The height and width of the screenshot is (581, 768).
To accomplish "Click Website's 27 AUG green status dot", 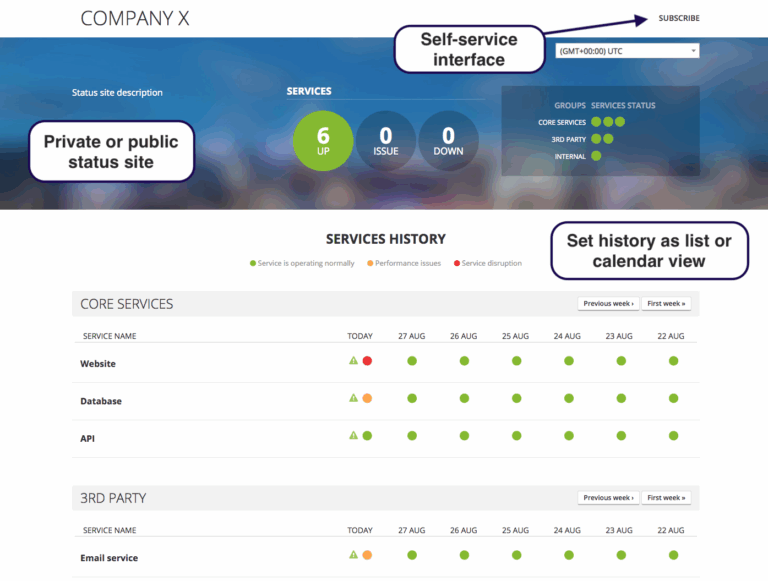I will click(412, 360).
